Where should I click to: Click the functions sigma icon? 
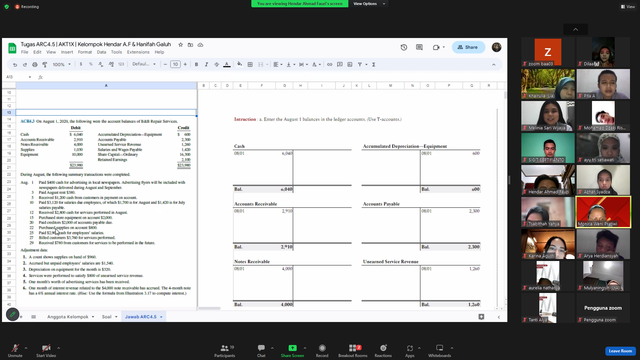tap(373, 64)
